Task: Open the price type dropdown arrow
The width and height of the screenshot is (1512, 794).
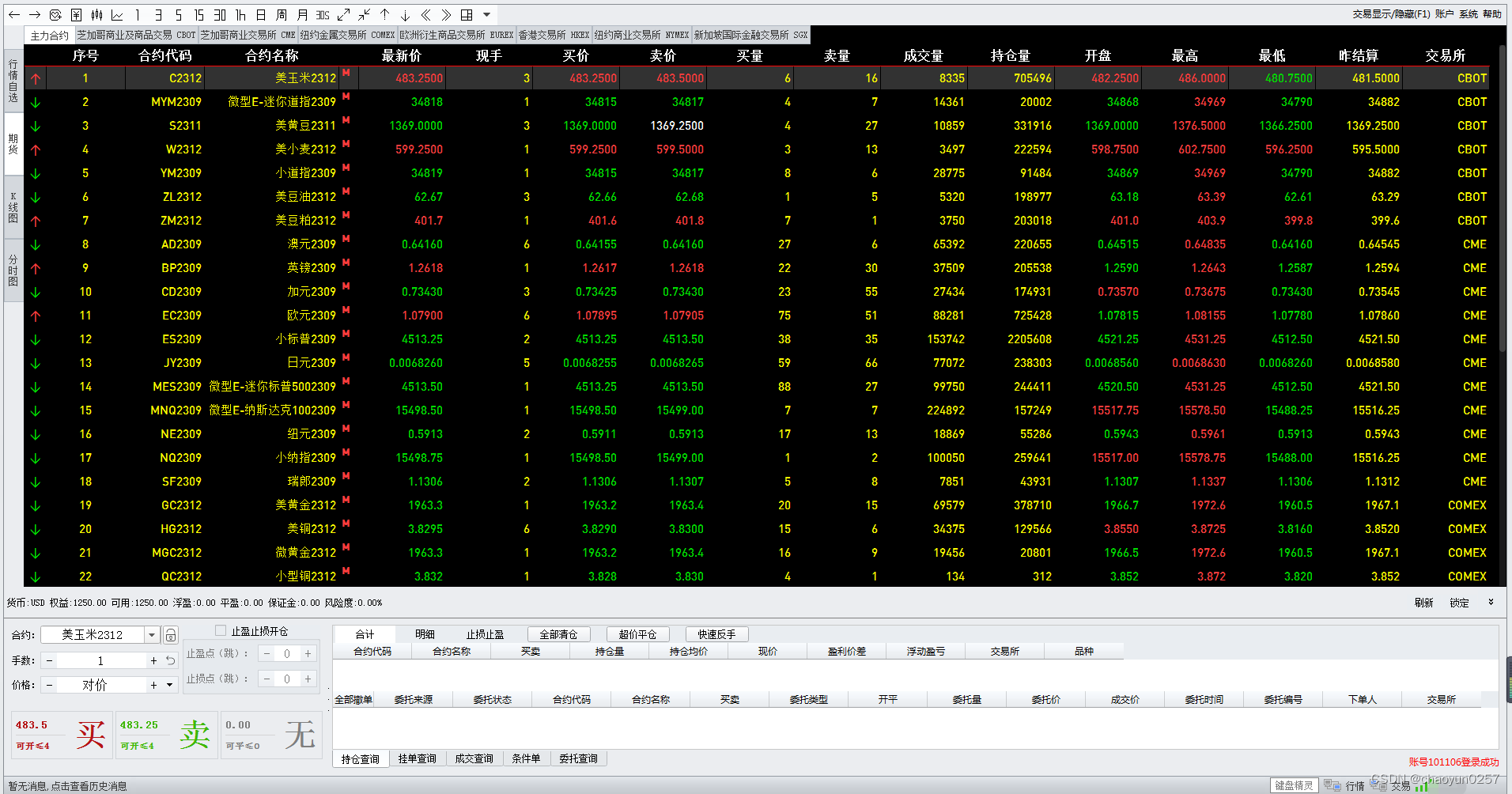Action: point(169,685)
